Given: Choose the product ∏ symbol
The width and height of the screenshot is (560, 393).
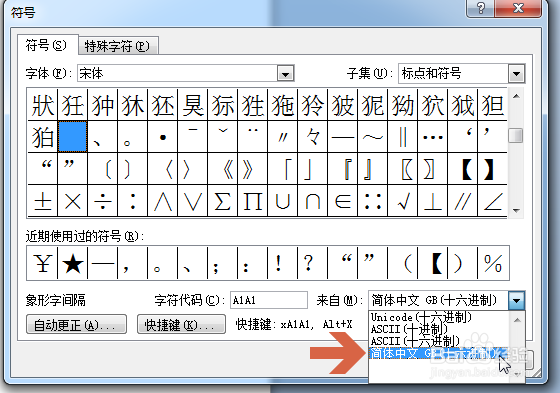Looking at the screenshot, I should tap(252, 201).
